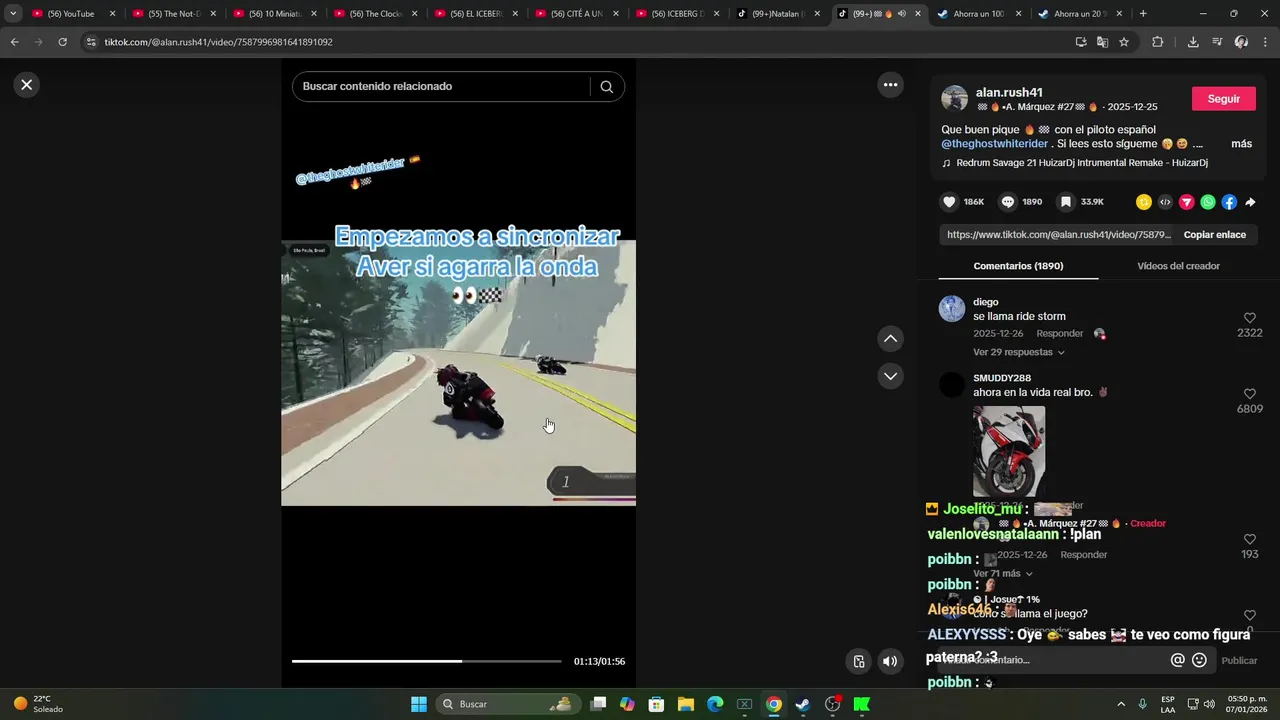Viewport: 1280px width, 720px height.
Task: Like SMUDDY288's comment heart
Action: [1250, 394]
